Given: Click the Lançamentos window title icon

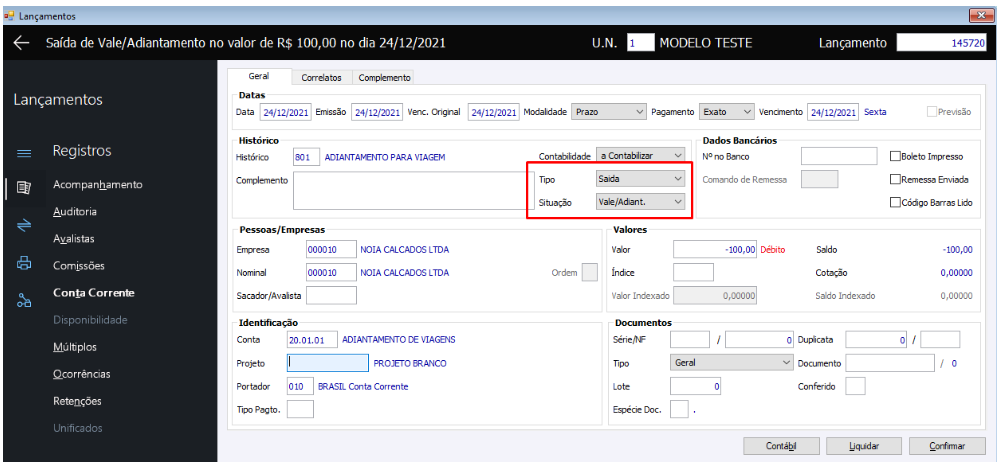Looking at the screenshot, I should tap(9, 16).
